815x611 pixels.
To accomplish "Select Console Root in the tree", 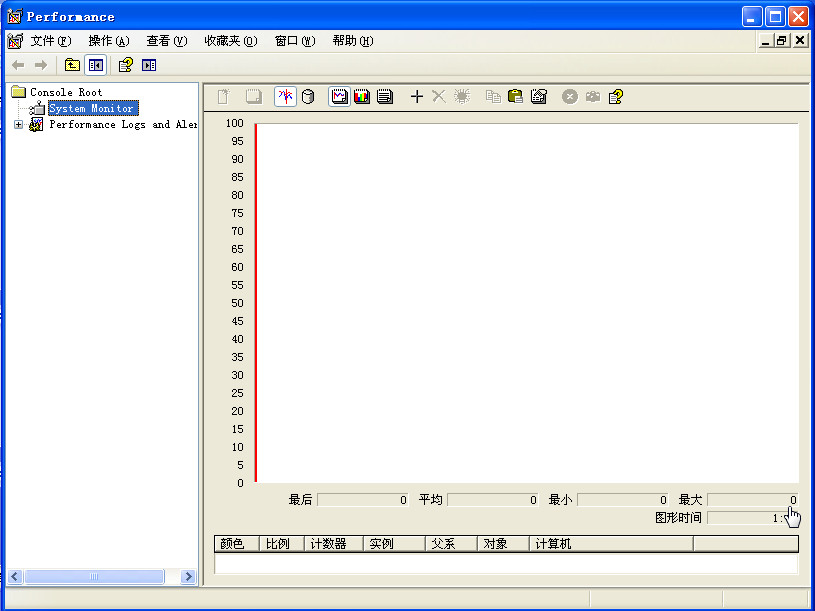I will click(66, 92).
